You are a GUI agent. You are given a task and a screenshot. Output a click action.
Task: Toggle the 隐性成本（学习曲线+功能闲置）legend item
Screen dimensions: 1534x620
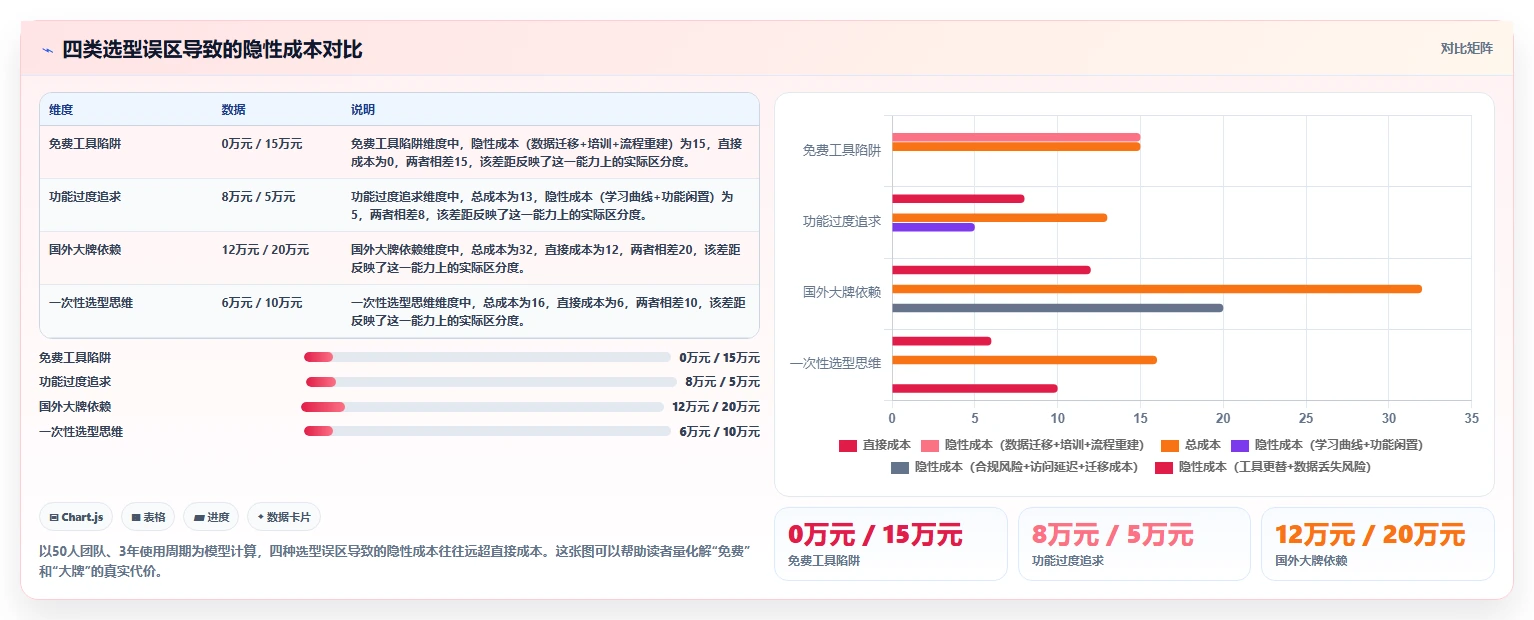1327,445
